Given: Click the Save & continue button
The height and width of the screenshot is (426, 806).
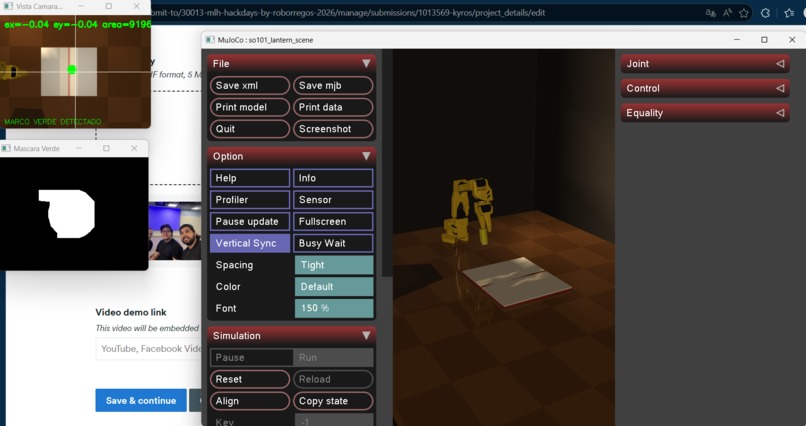Looking at the screenshot, I should pos(141,400).
